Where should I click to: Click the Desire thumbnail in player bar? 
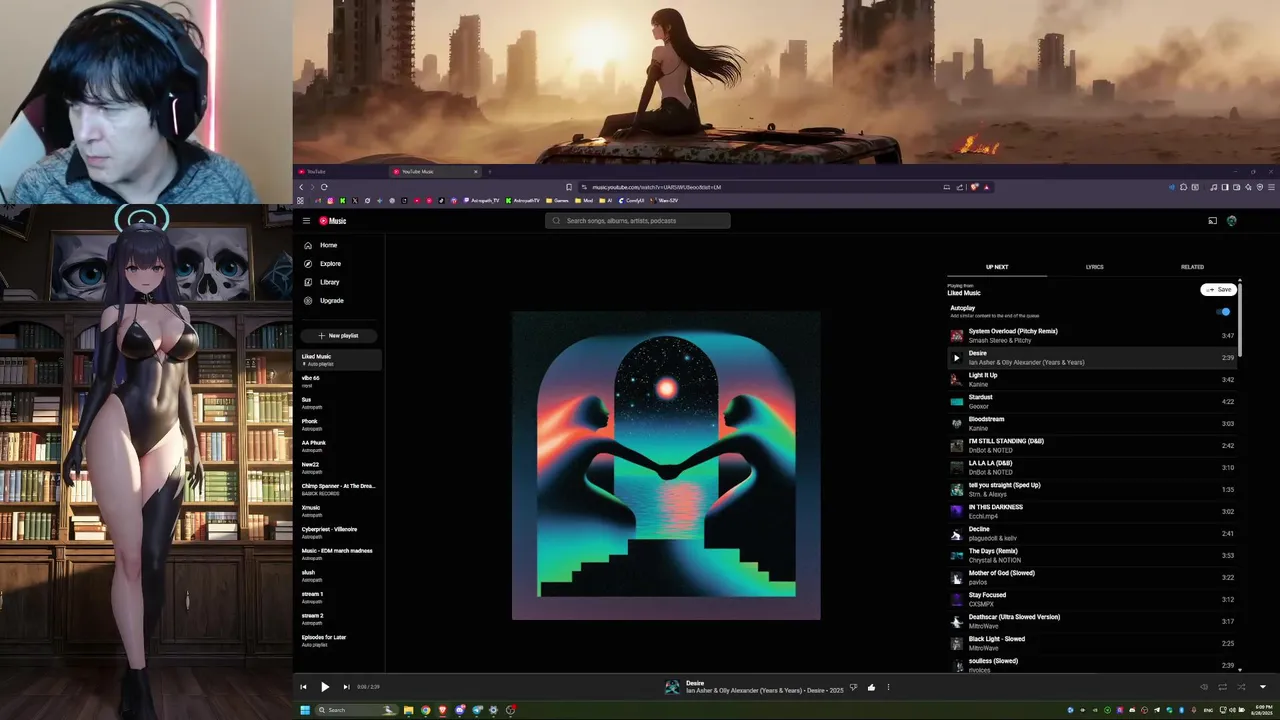coord(672,687)
